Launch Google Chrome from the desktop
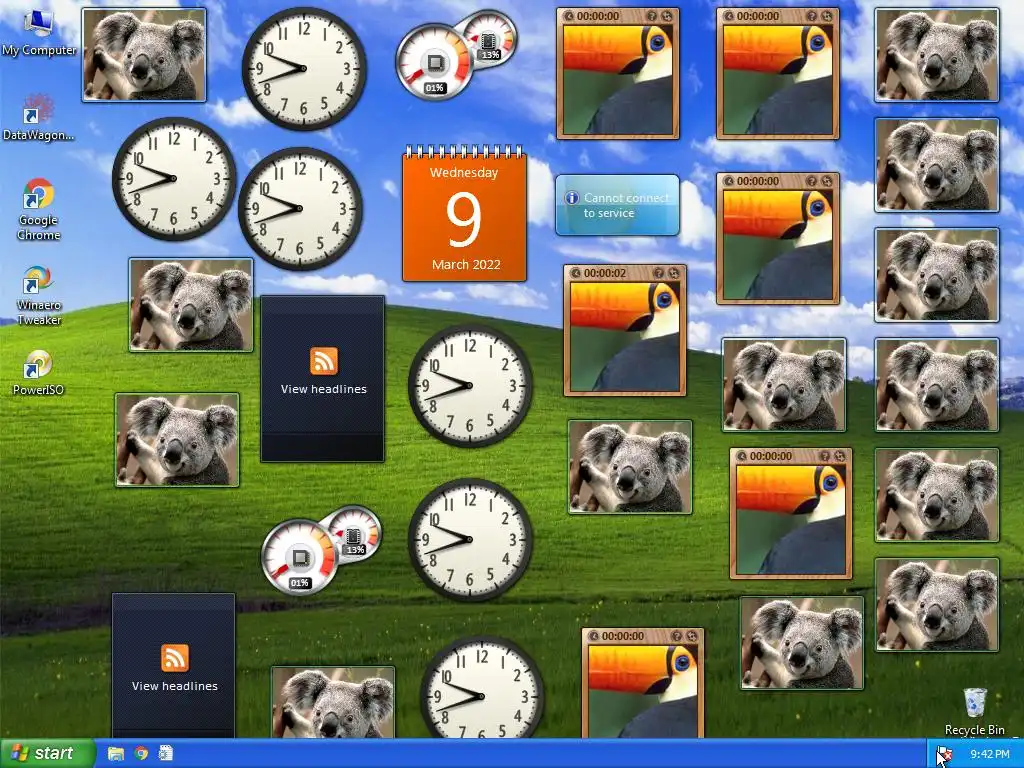The height and width of the screenshot is (768, 1024). [x=39, y=210]
